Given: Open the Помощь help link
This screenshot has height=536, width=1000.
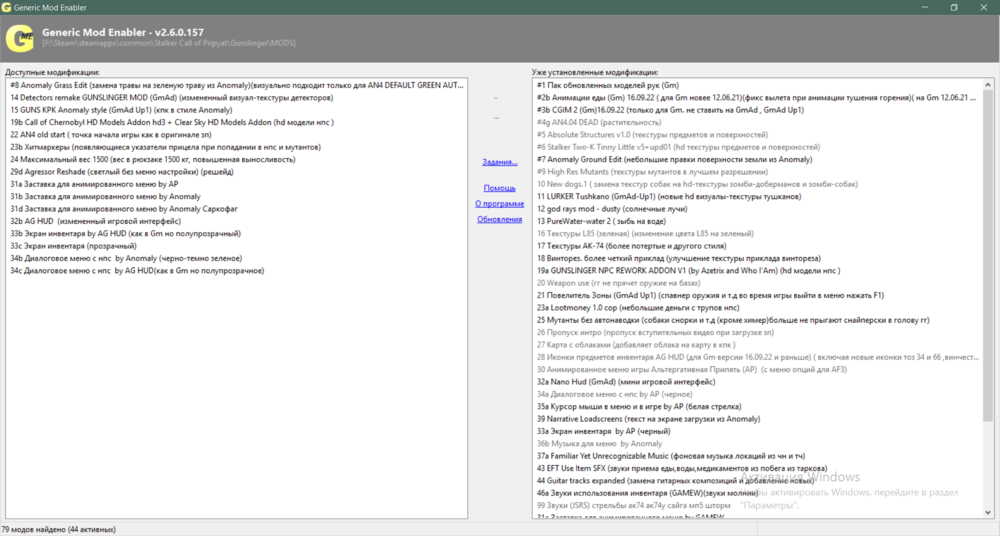Looking at the screenshot, I should point(499,188).
